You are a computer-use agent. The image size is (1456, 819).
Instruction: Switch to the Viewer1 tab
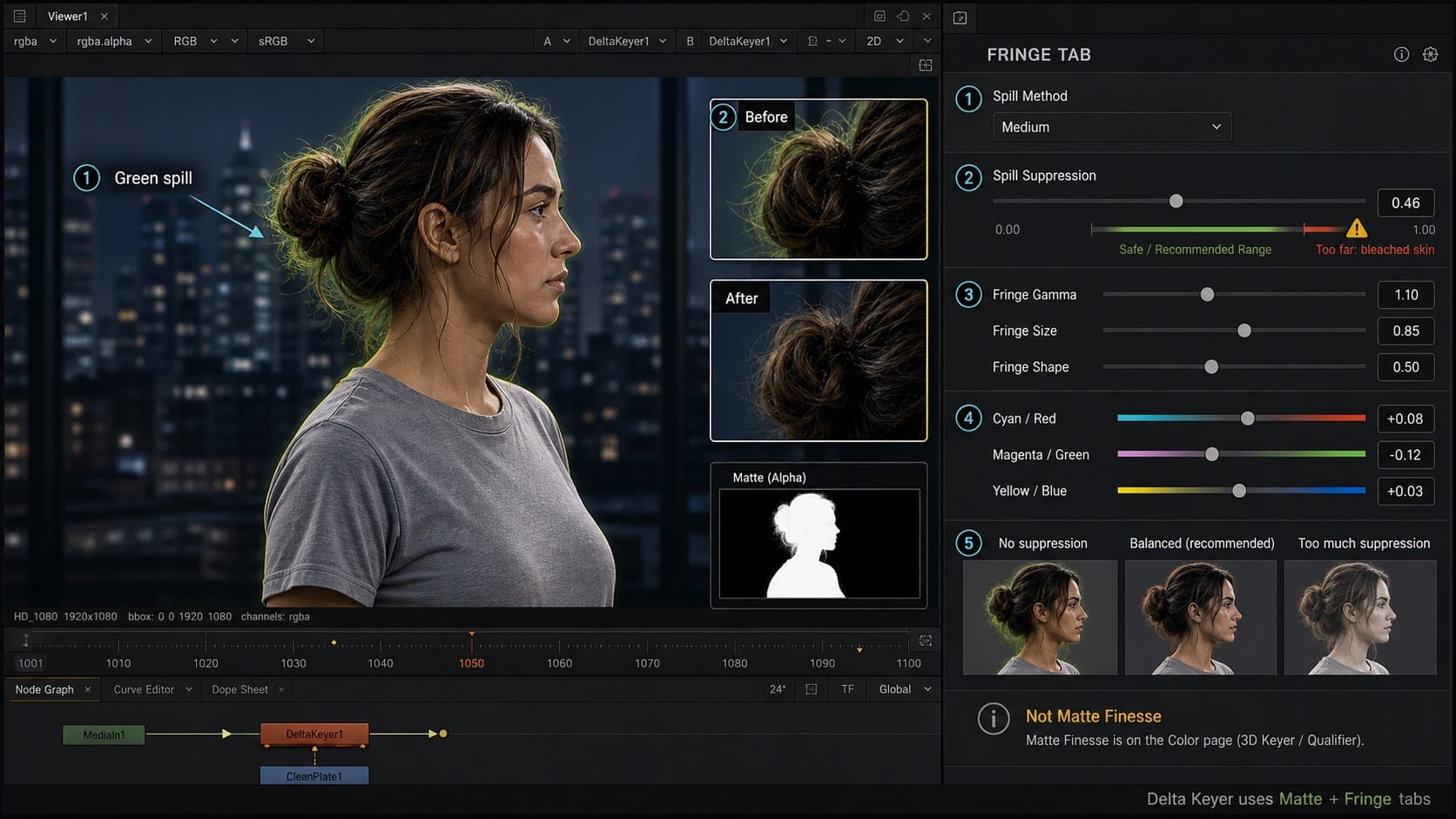[x=67, y=16]
